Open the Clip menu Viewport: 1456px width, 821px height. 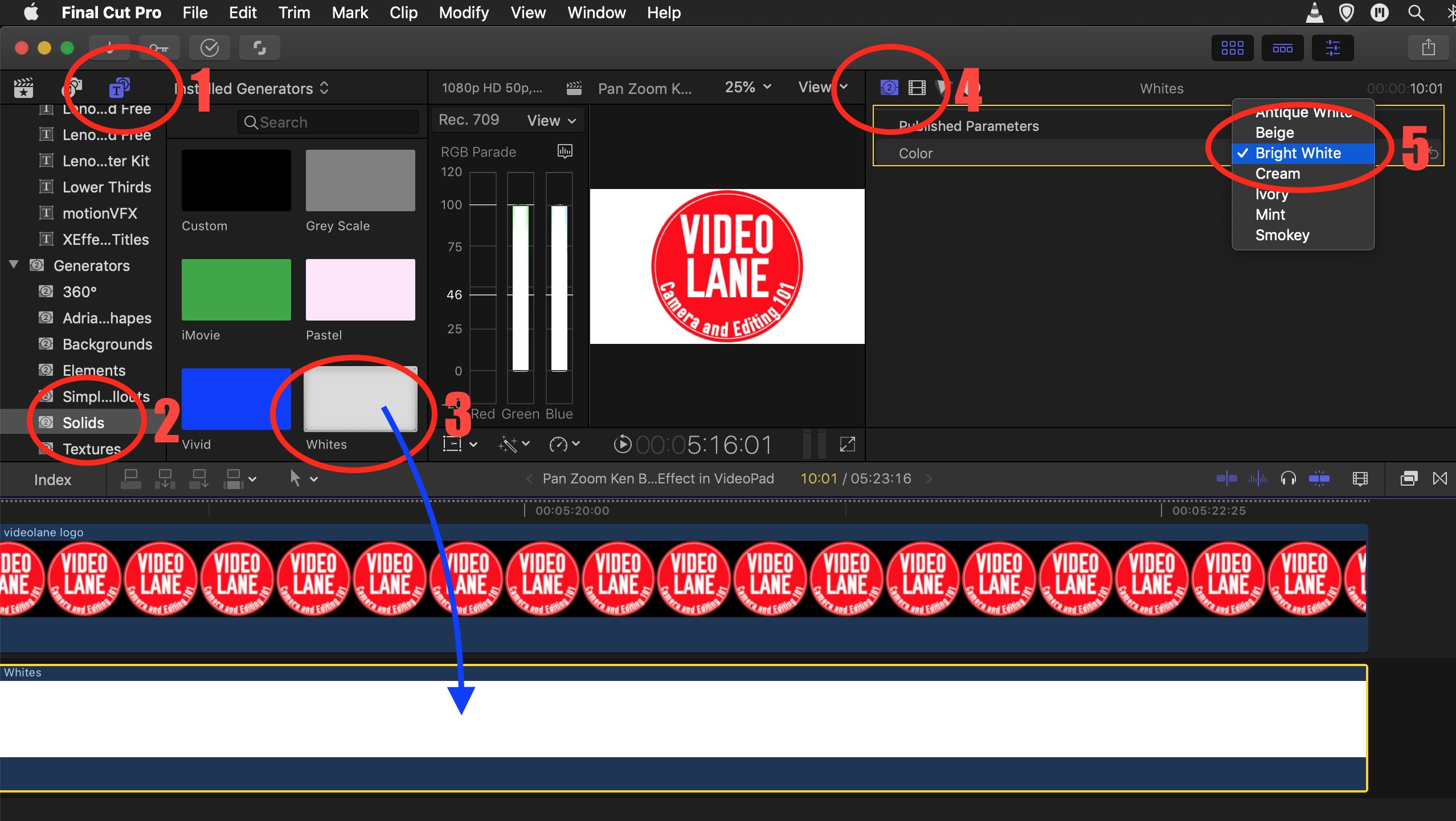click(x=403, y=13)
